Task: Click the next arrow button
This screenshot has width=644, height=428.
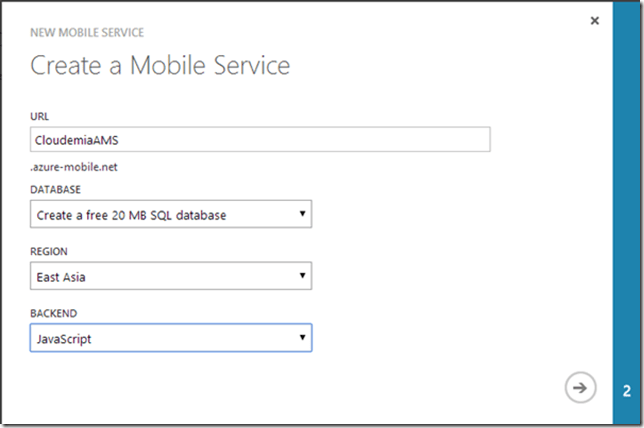Action: tap(579, 388)
